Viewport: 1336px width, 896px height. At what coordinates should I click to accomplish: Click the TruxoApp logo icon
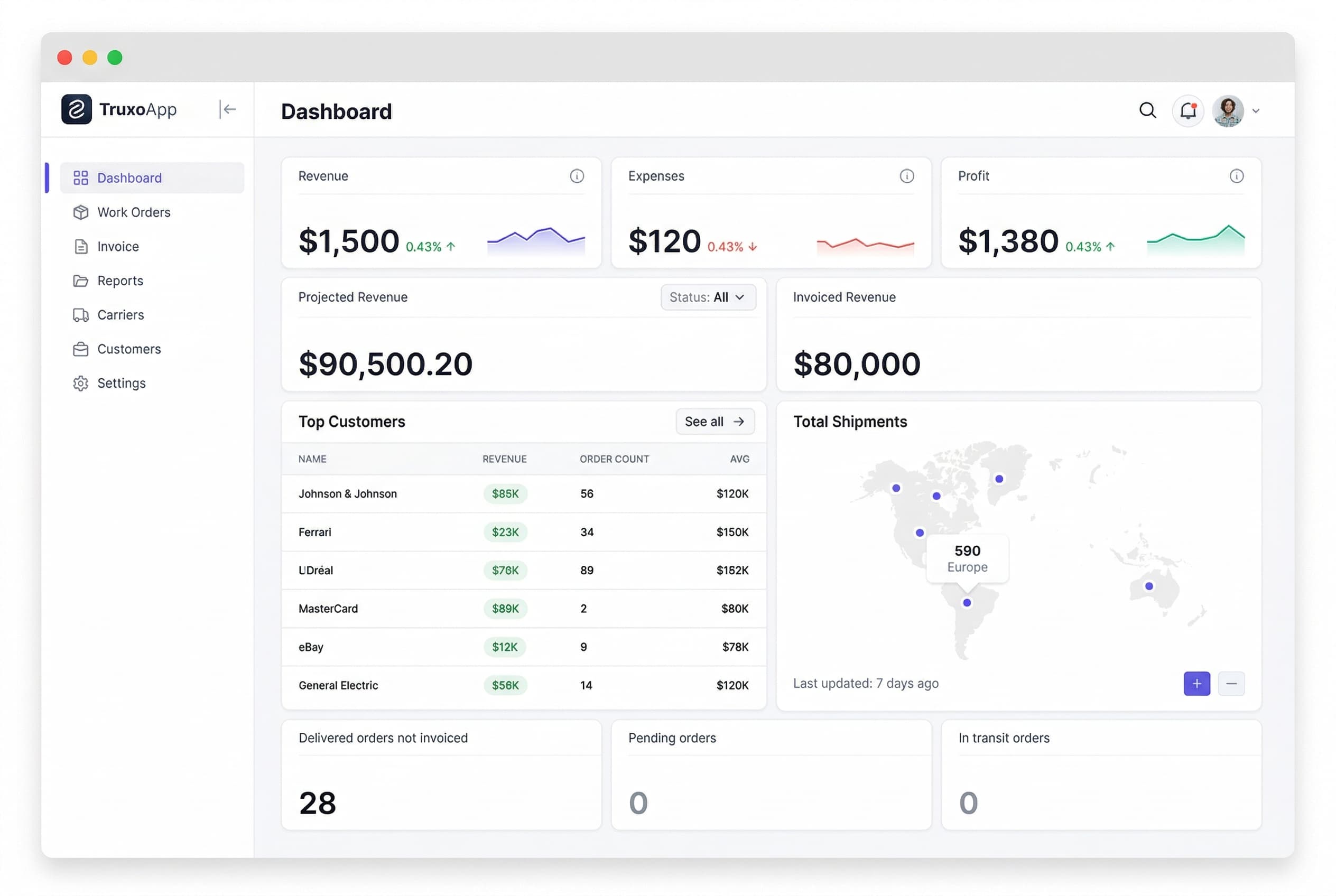click(77, 109)
